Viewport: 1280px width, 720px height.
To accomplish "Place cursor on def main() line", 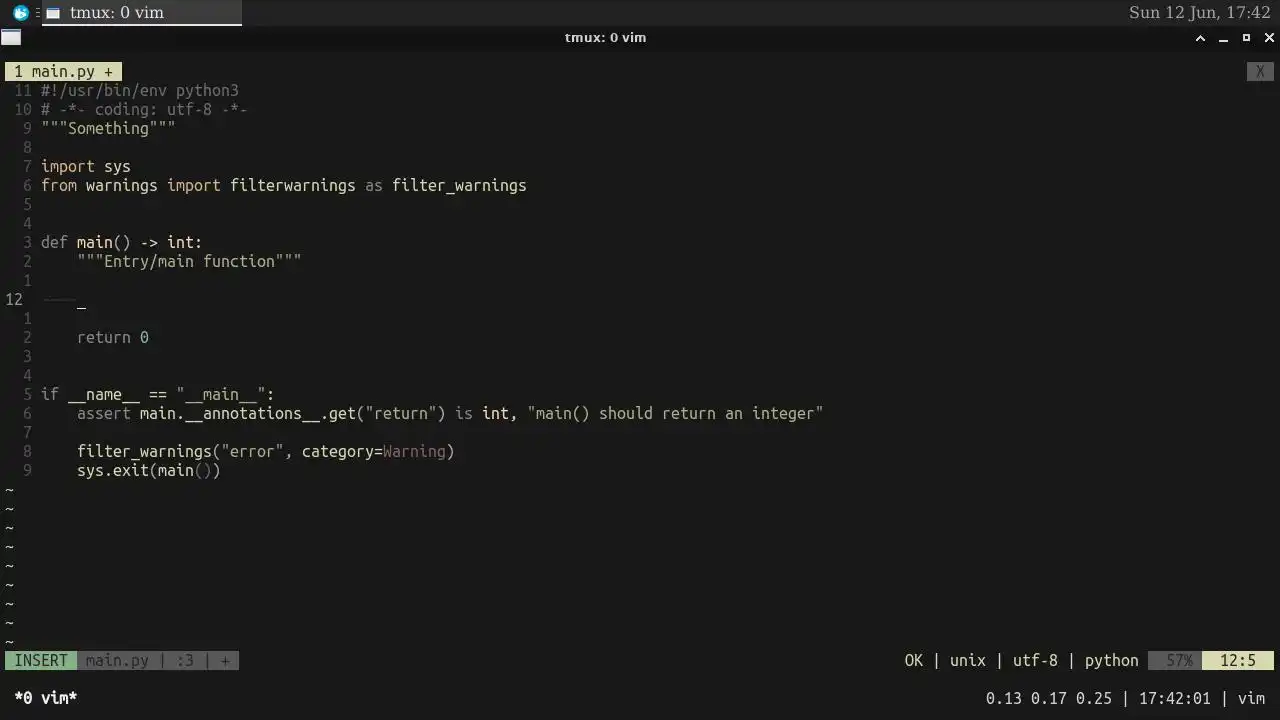I will (121, 243).
